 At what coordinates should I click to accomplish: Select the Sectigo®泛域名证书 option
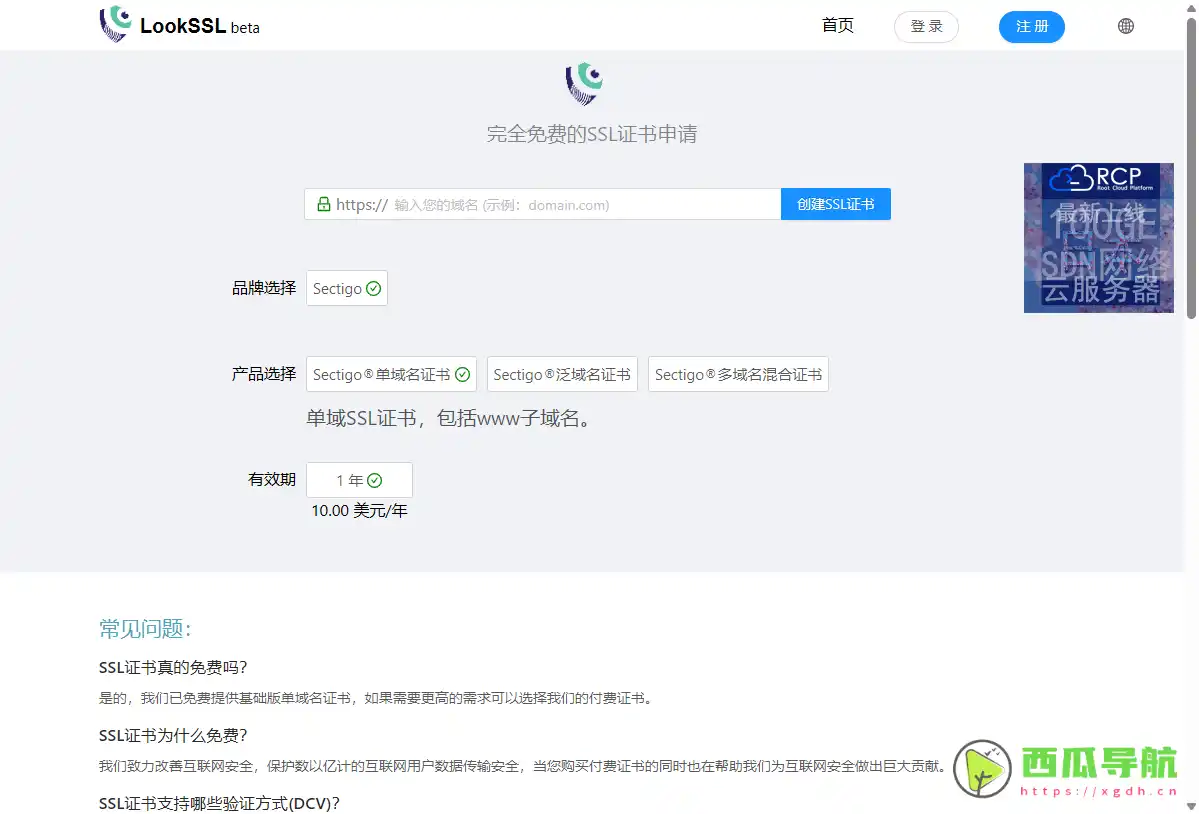[562, 374]
